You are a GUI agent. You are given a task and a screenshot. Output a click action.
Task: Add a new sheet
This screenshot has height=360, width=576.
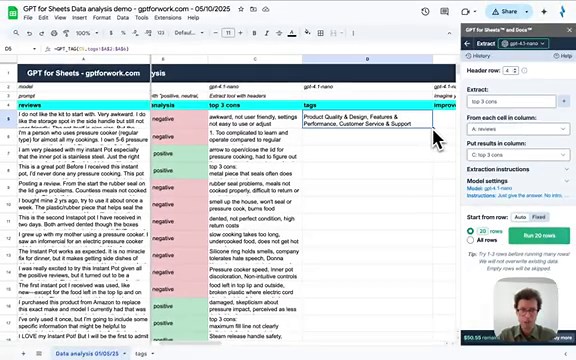pos(24,354)
